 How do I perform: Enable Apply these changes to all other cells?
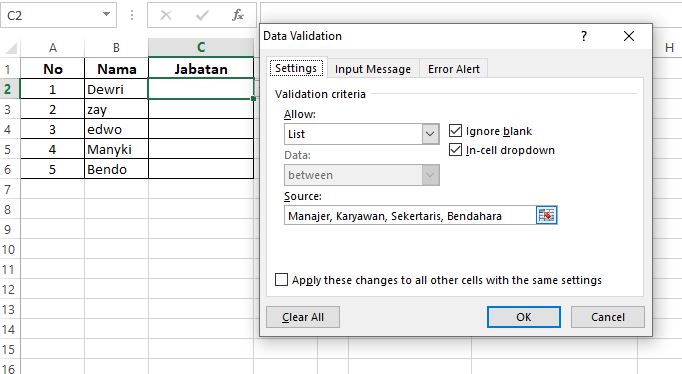click(281, 280)
